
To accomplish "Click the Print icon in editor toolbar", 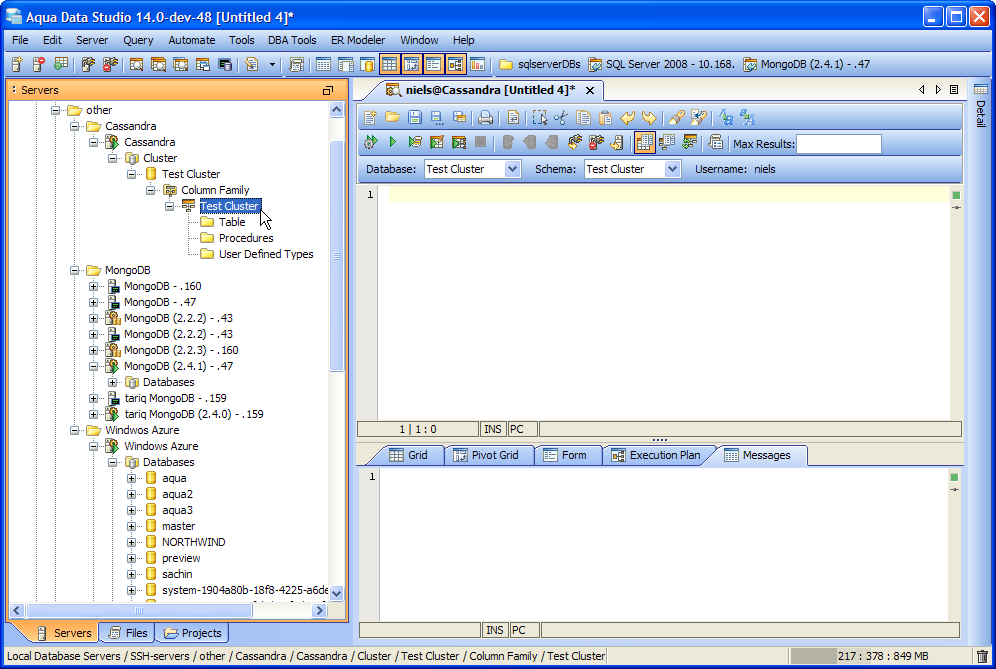I will coord(485,118).
